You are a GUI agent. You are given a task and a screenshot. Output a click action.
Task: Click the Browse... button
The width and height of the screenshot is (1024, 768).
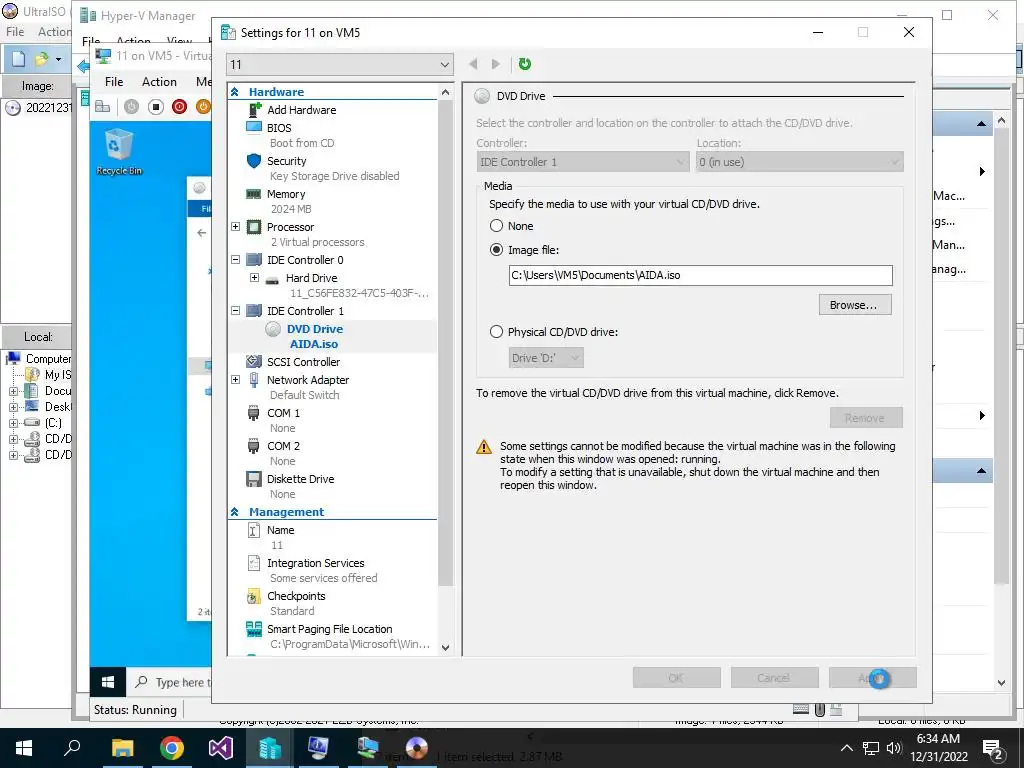[855, 305]
